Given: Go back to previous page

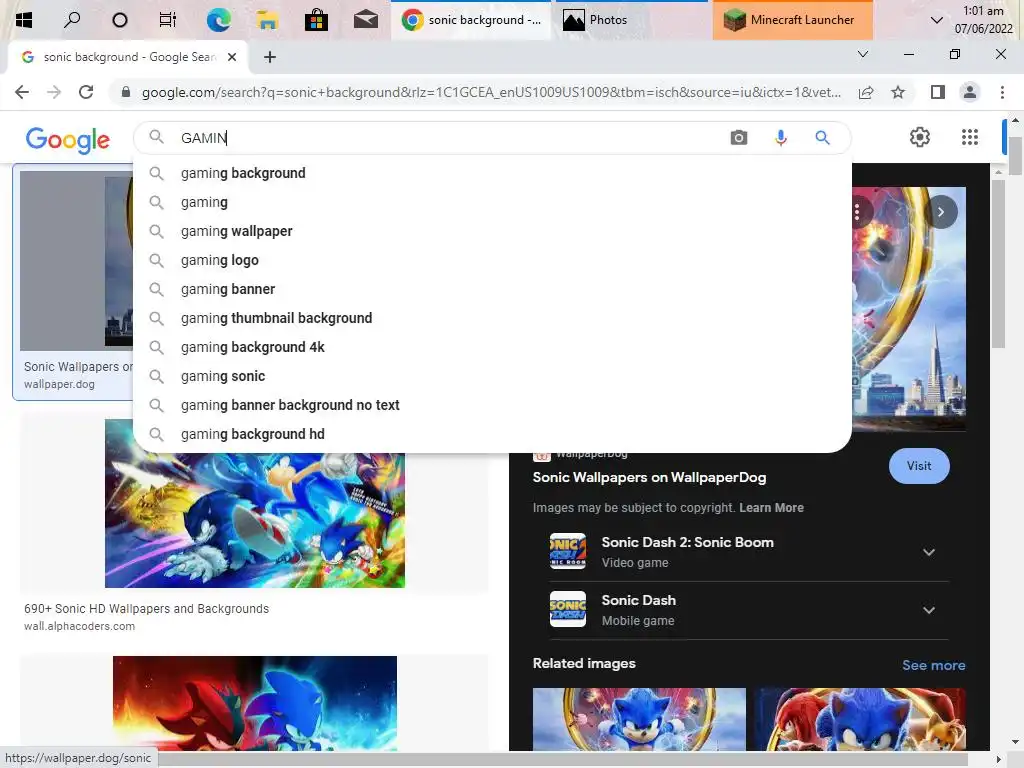Looking at the screenshot, I should tap(22, 92).
